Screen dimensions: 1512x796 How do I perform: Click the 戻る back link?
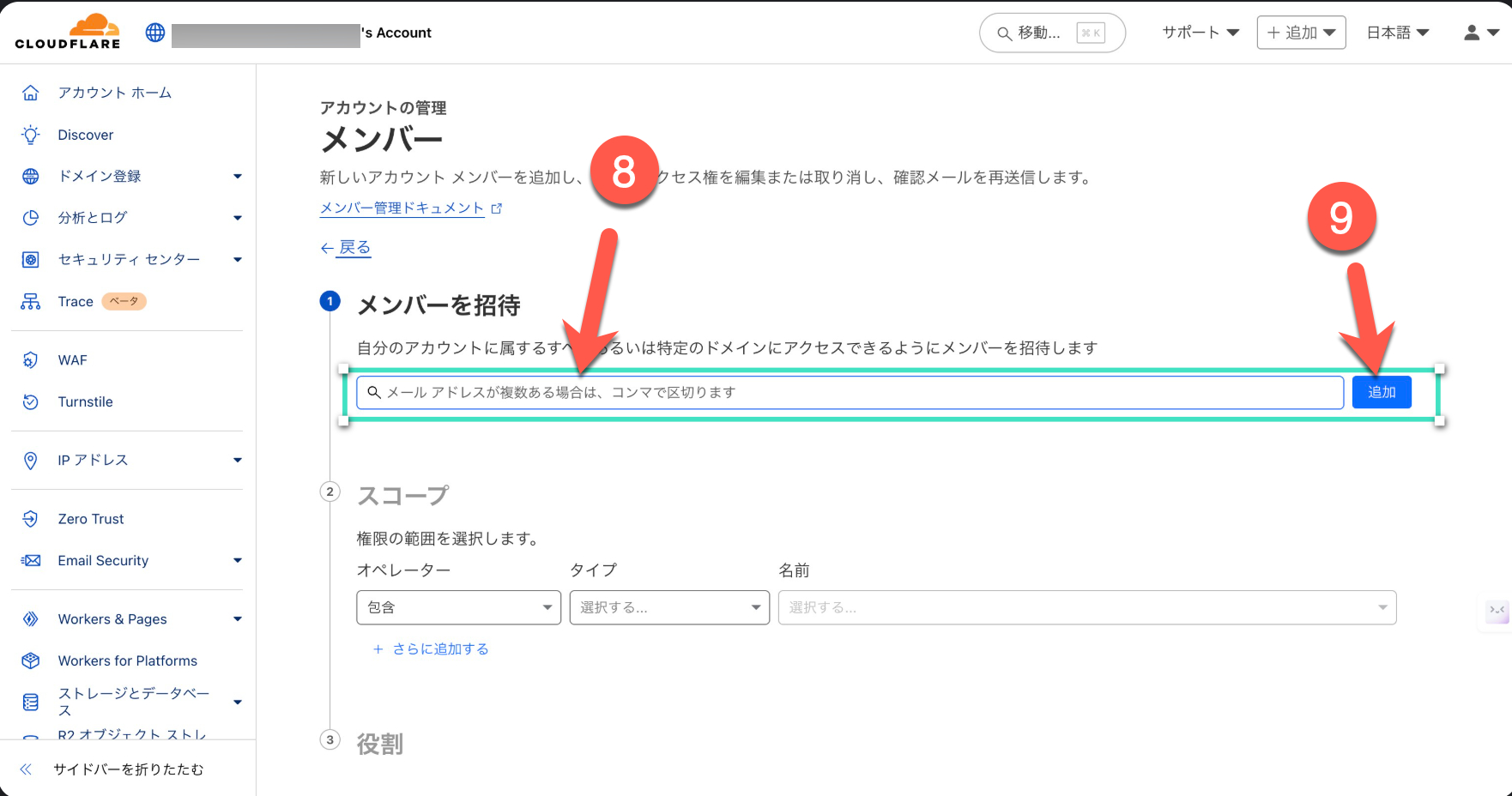pyautogui.click(x=354, y=248)
